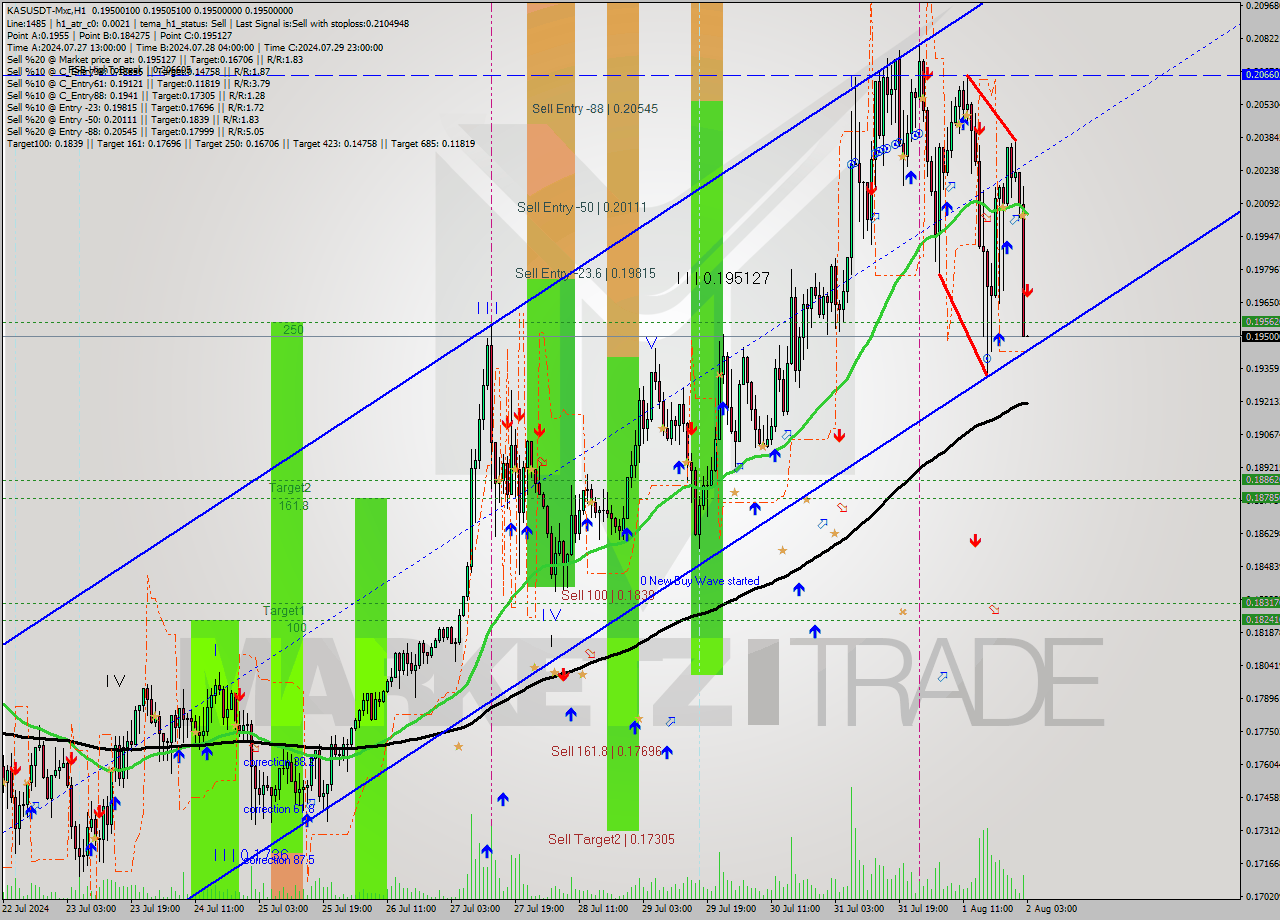
Task: Click the green 0.19562 price tag
Action: coord(1259,322)
